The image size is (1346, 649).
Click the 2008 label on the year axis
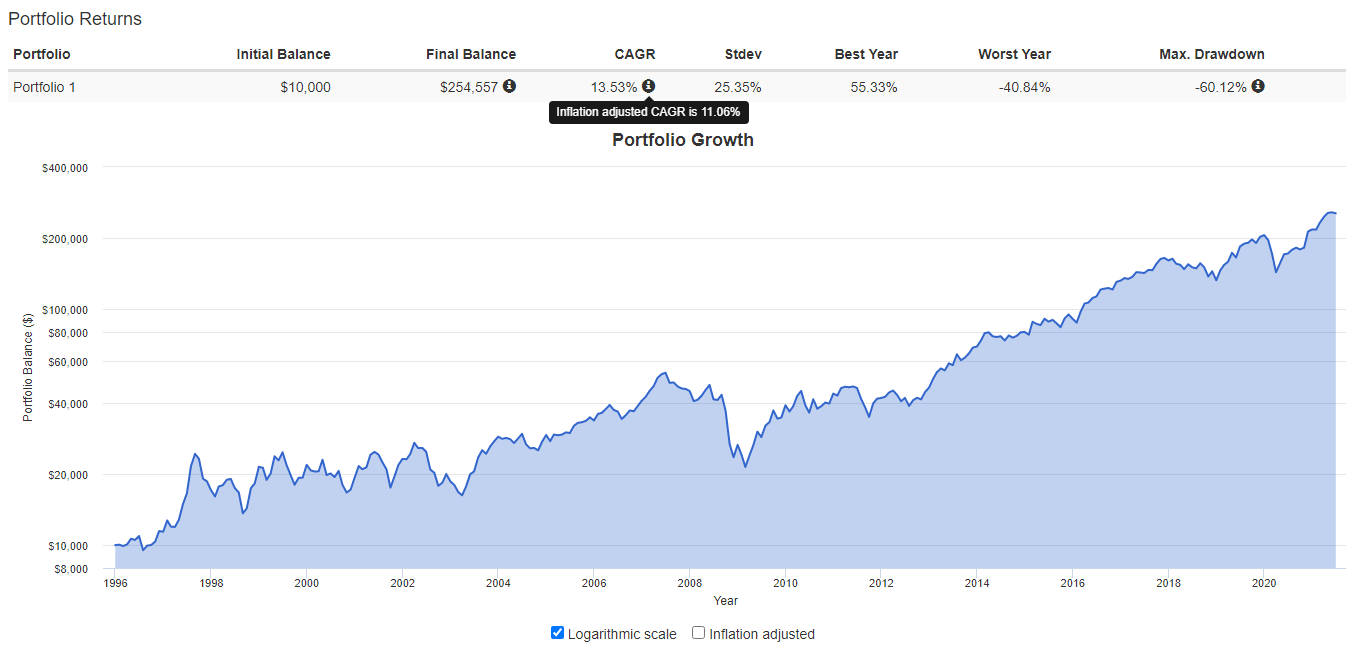click(689, 583)
